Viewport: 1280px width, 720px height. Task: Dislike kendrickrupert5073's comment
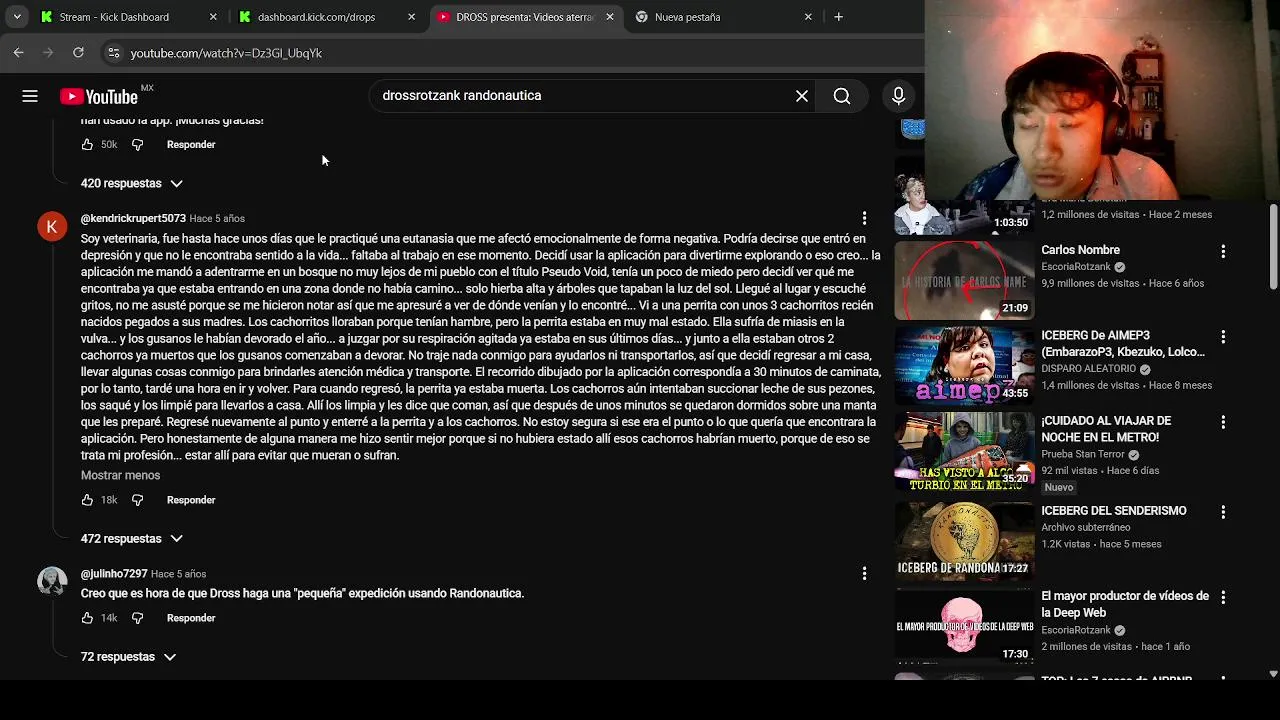138,500
